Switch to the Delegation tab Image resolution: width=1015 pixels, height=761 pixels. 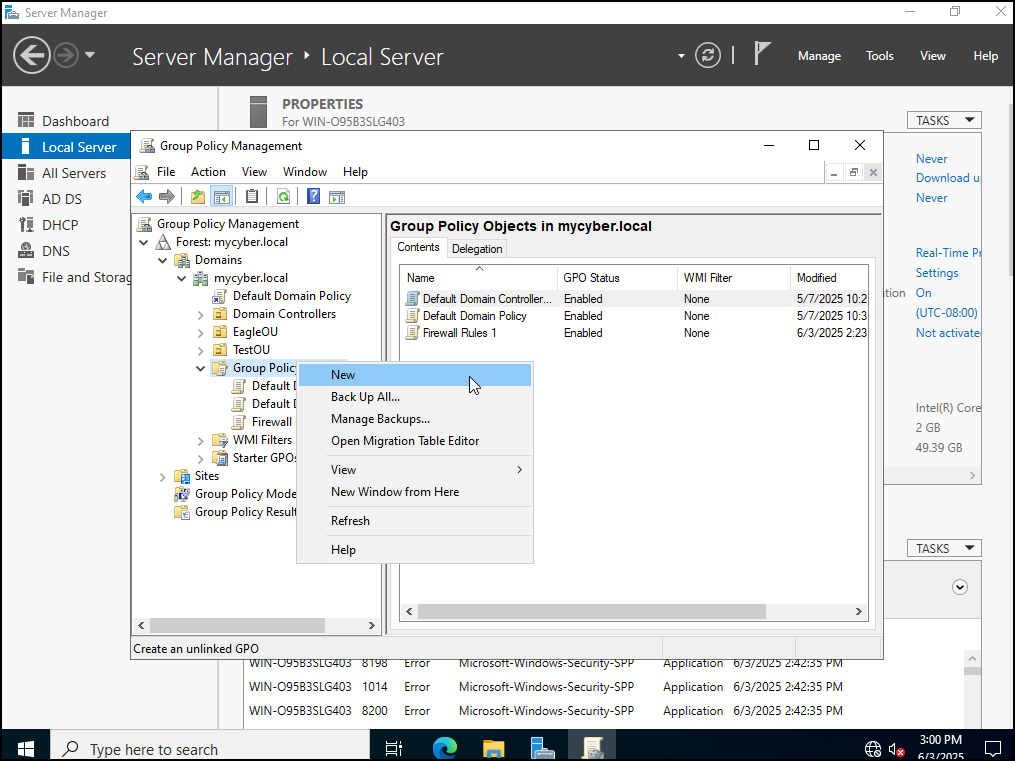point(476,248)
